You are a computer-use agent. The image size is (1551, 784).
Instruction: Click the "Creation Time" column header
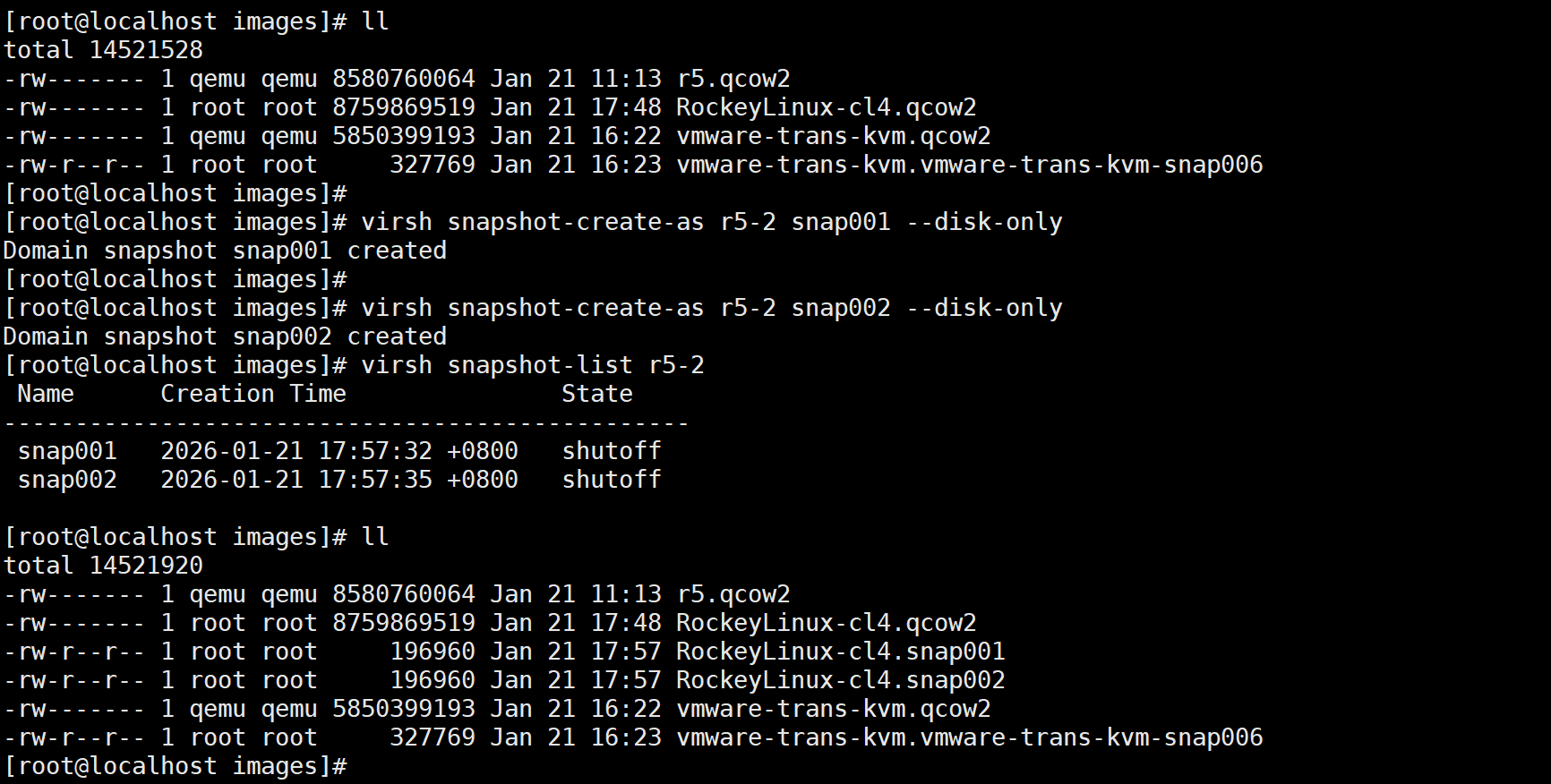[x=253, y=394]
